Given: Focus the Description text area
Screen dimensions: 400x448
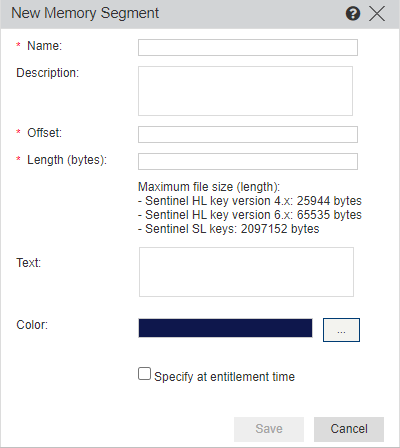Looking at the screenshot, I should [x=245, y=91].
